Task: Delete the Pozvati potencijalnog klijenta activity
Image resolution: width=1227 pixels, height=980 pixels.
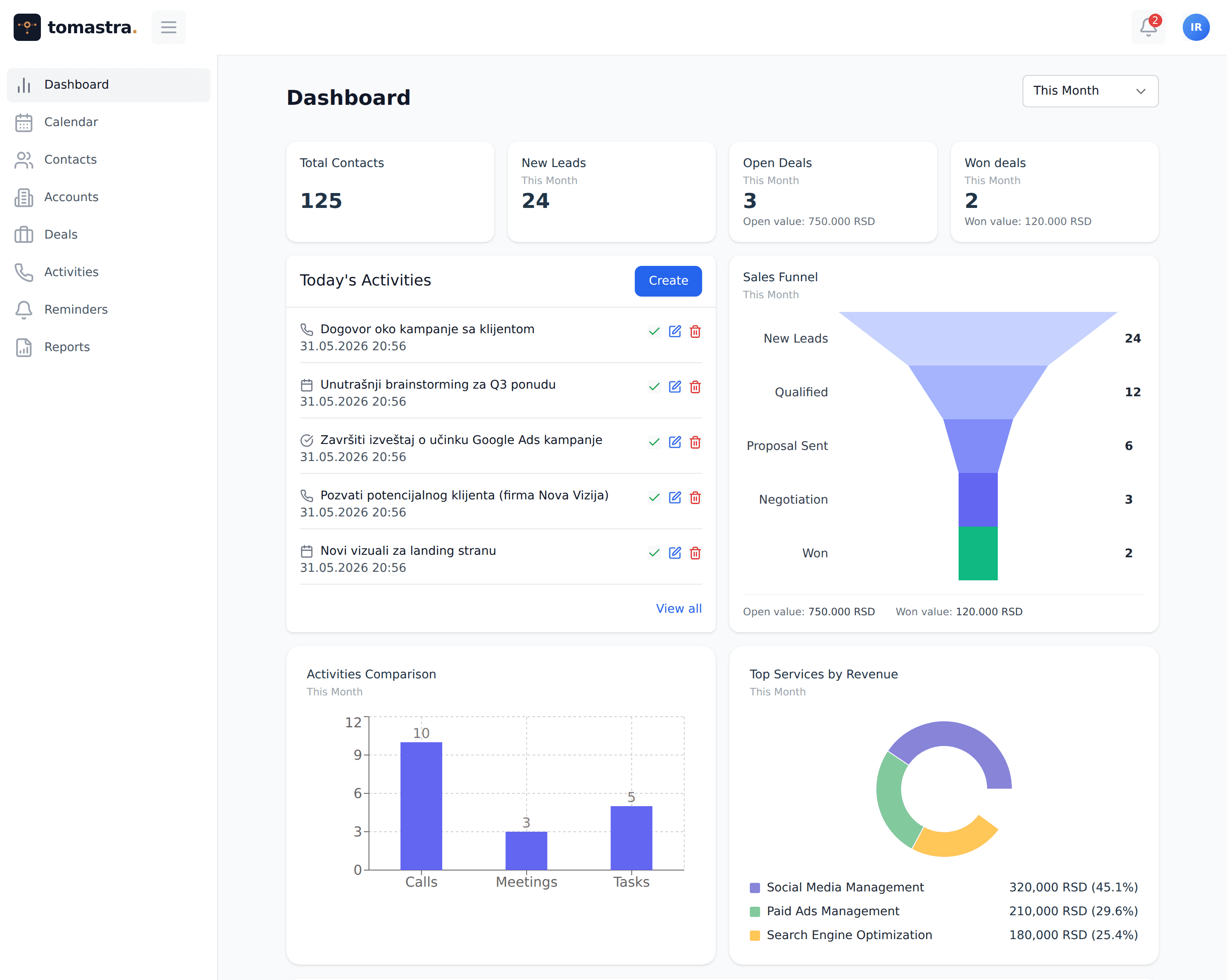Action: pyautogui.click(x=695, y=497)
